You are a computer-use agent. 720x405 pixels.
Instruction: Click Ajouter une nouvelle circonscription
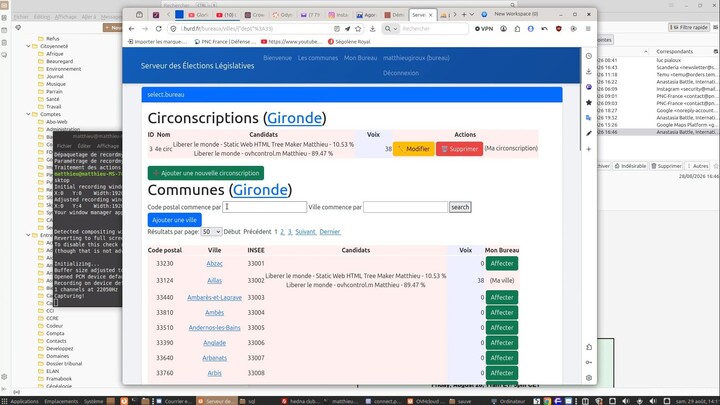tap(206, 173)
